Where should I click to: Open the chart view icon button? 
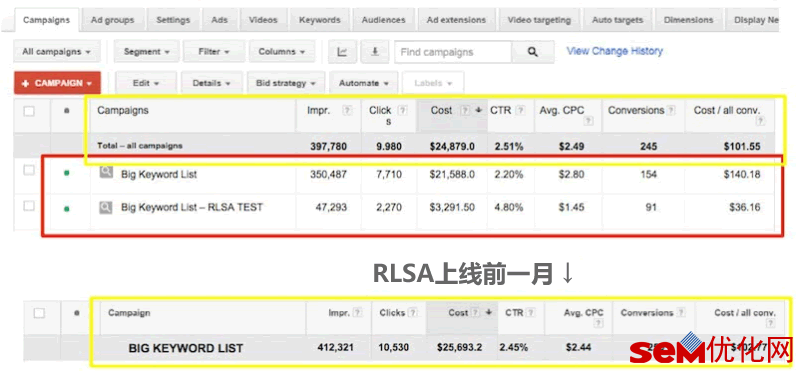tap(342, 52)
